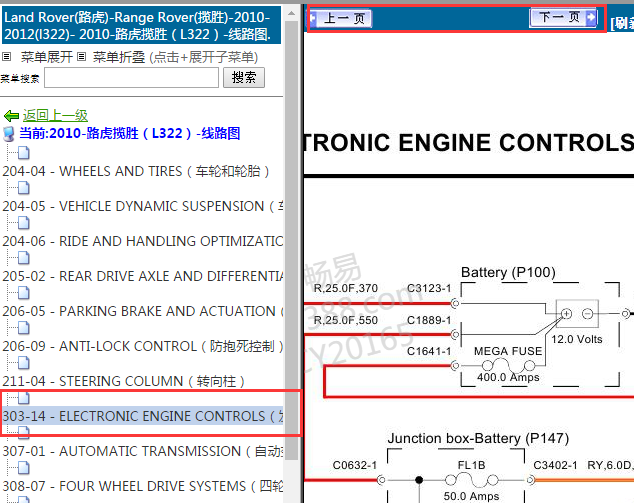Click page icon above 308-07 FOUR WHEEL DRIVE

[23, 468]
